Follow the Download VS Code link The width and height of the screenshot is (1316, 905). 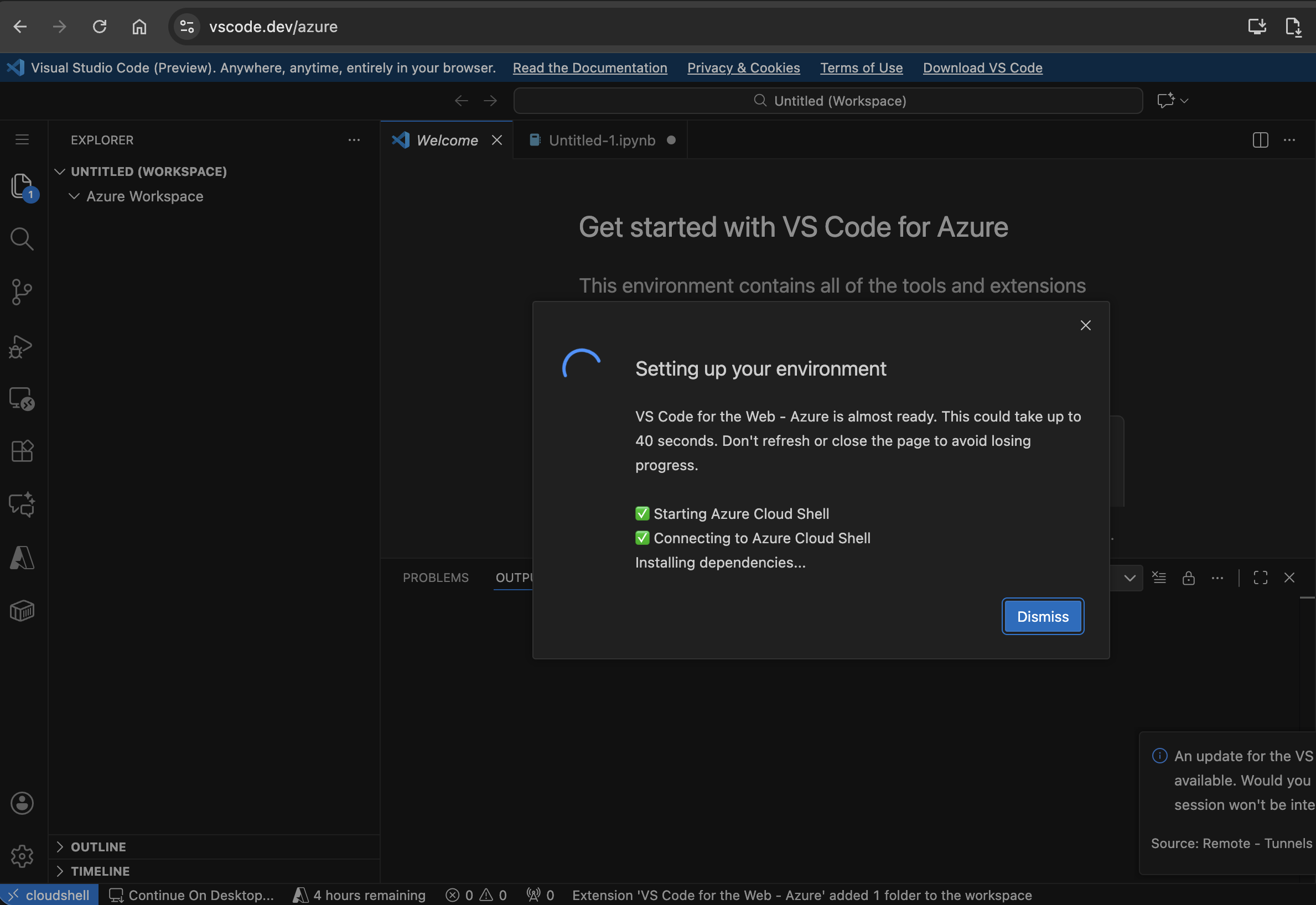[x=982, y=67]
